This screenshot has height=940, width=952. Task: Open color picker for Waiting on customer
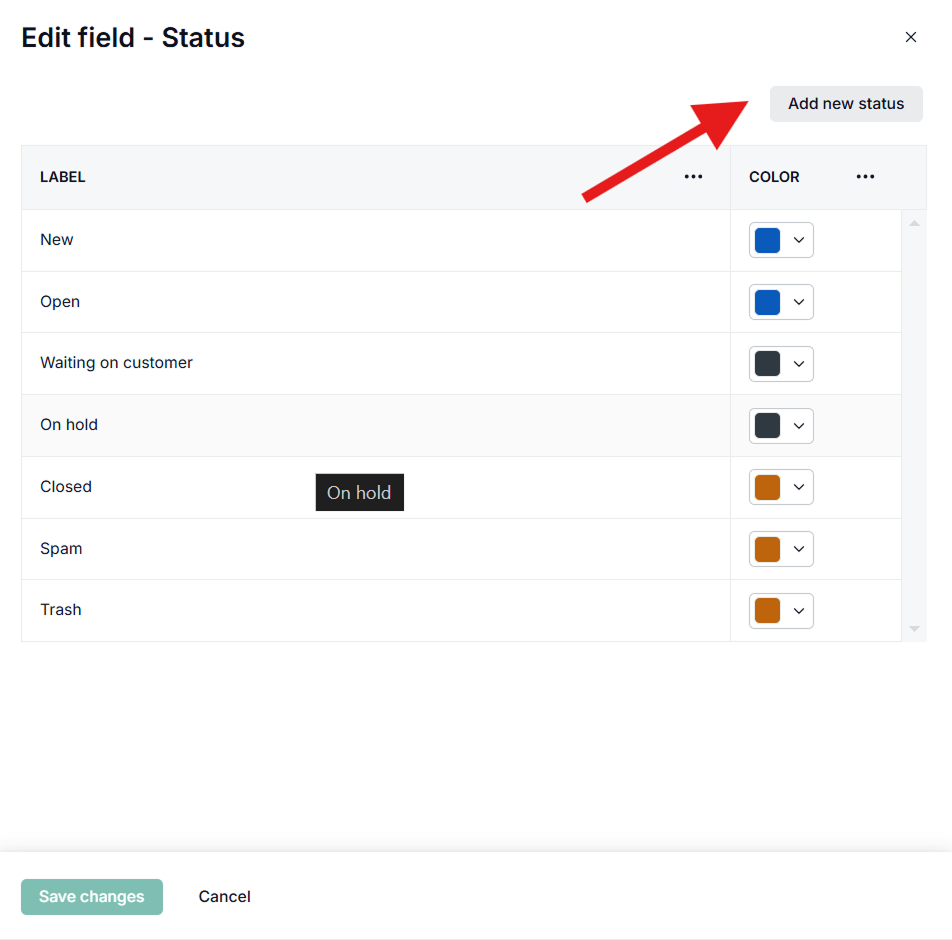tap(781, 364)
